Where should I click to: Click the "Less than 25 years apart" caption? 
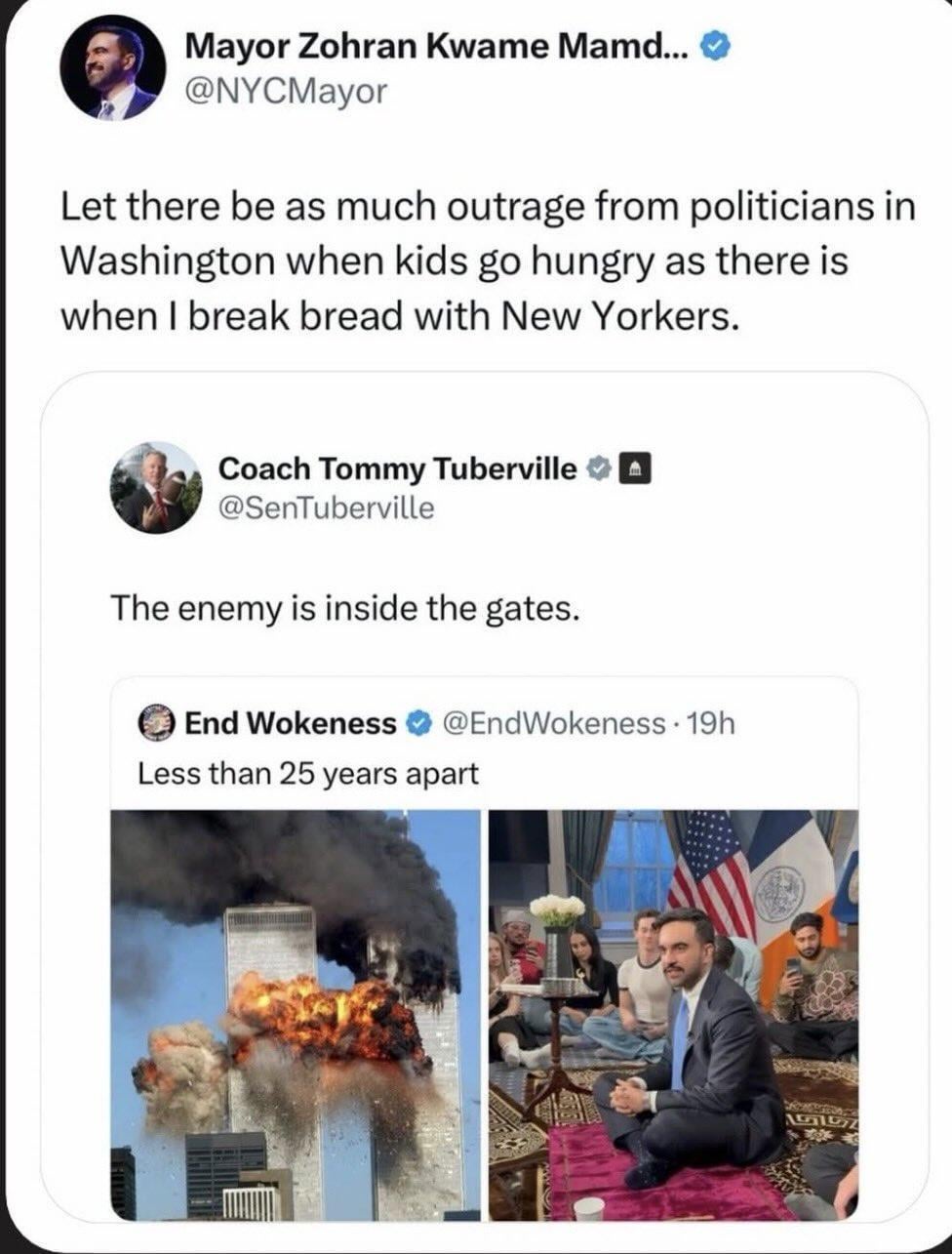pos(308,774)
